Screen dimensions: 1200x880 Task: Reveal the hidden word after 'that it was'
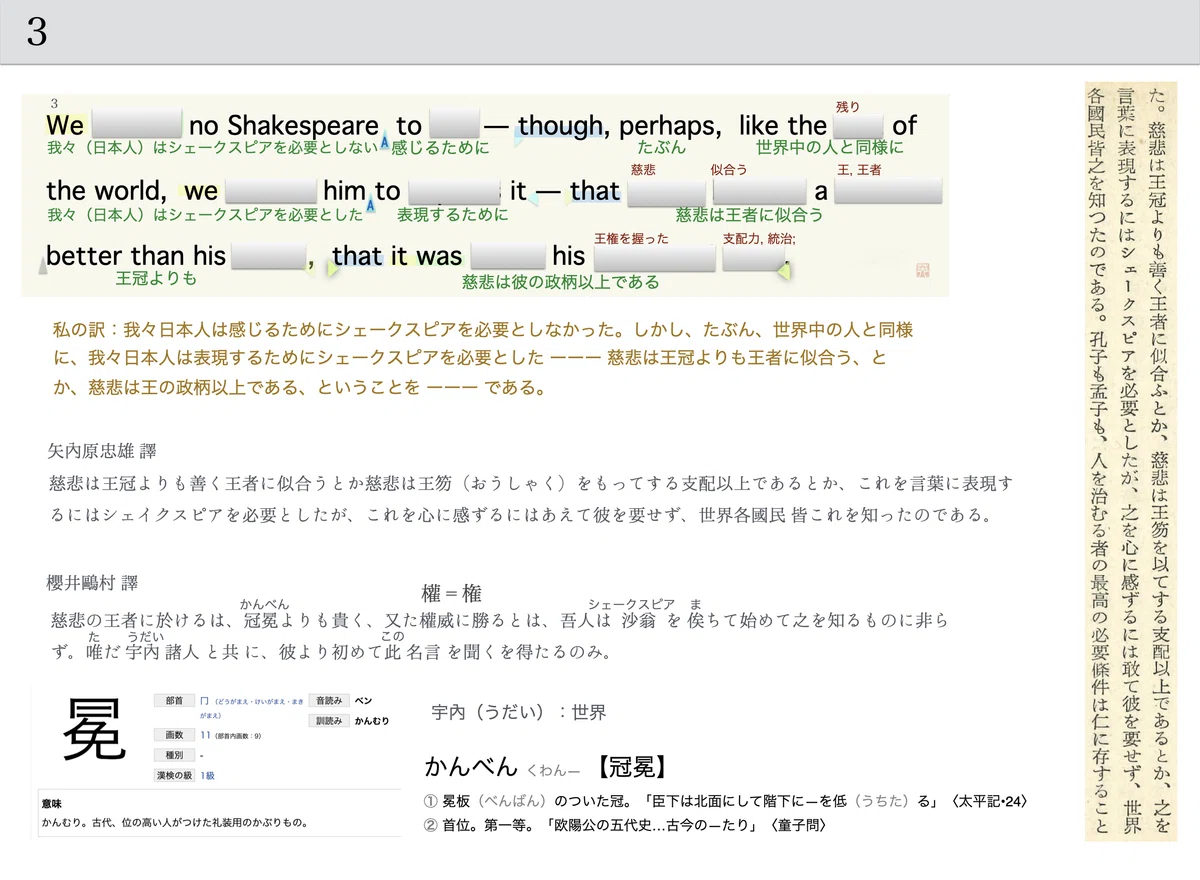click(508, 256)
